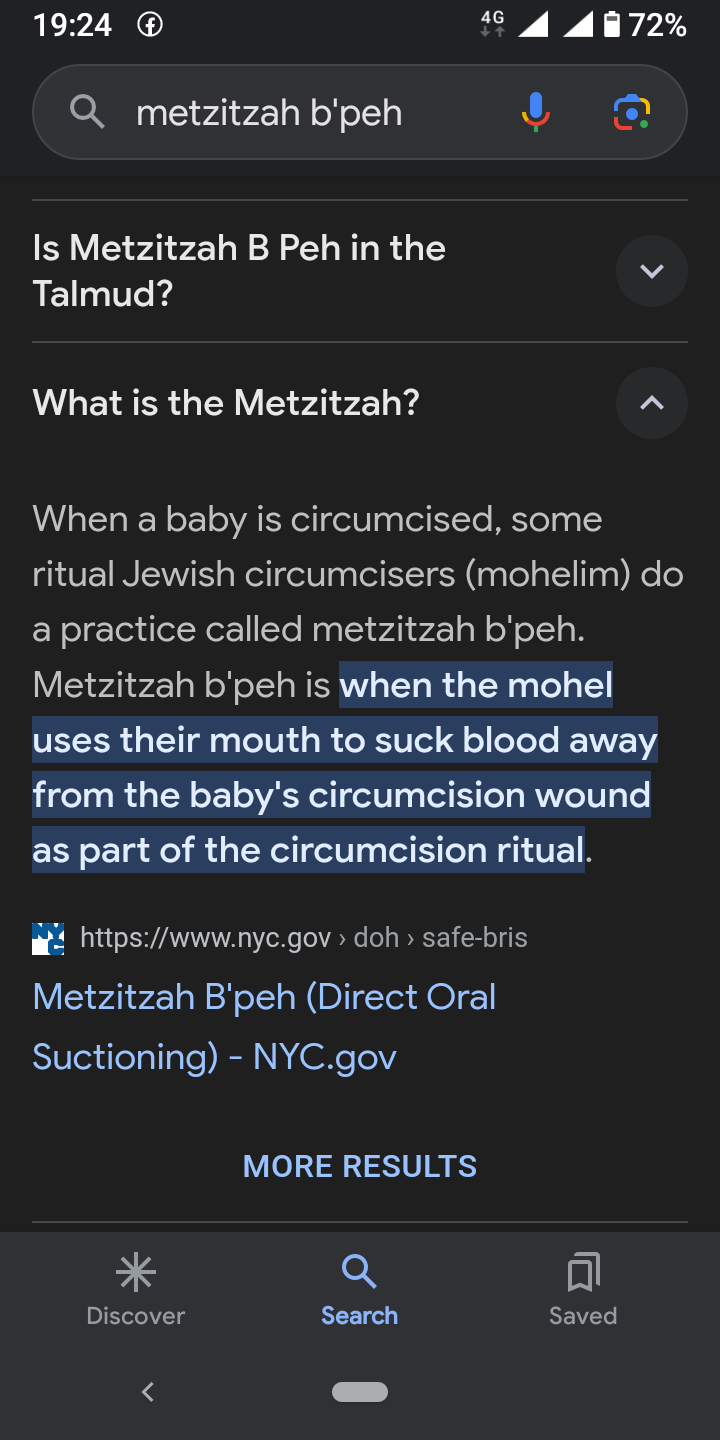Image resolution: width=720 pixels, height=1440 pixels.
Task: Tap the Facebook notification status icon
Action: click(x=150, y=25)
